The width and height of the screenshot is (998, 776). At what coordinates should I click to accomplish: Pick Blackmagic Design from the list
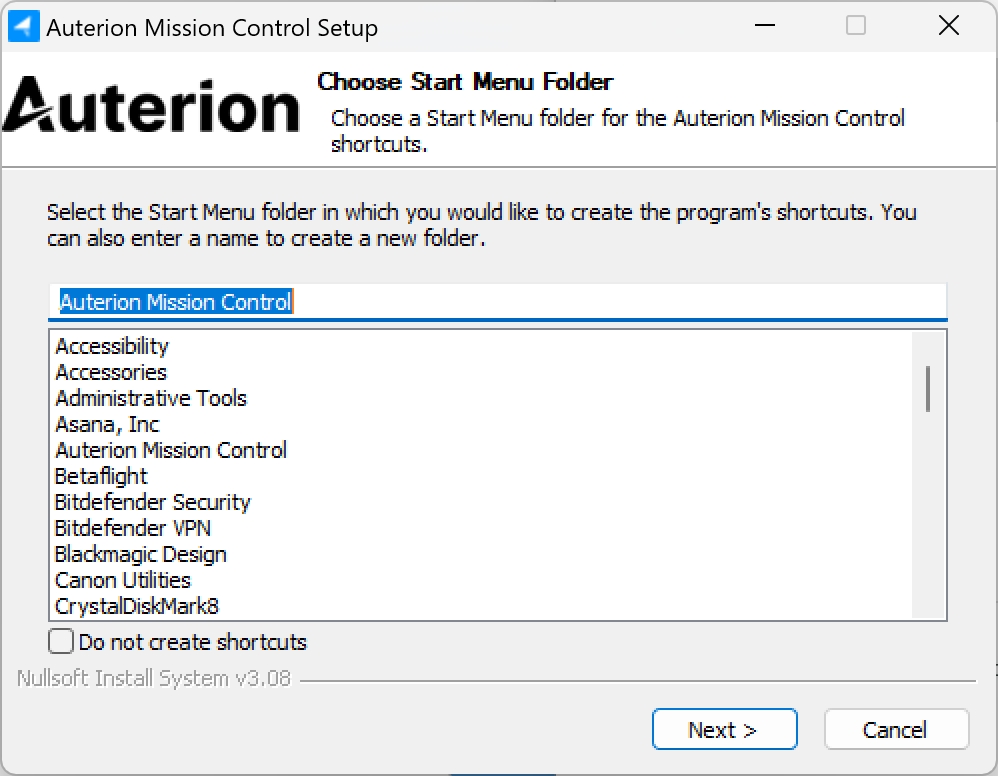coord(141,555)
